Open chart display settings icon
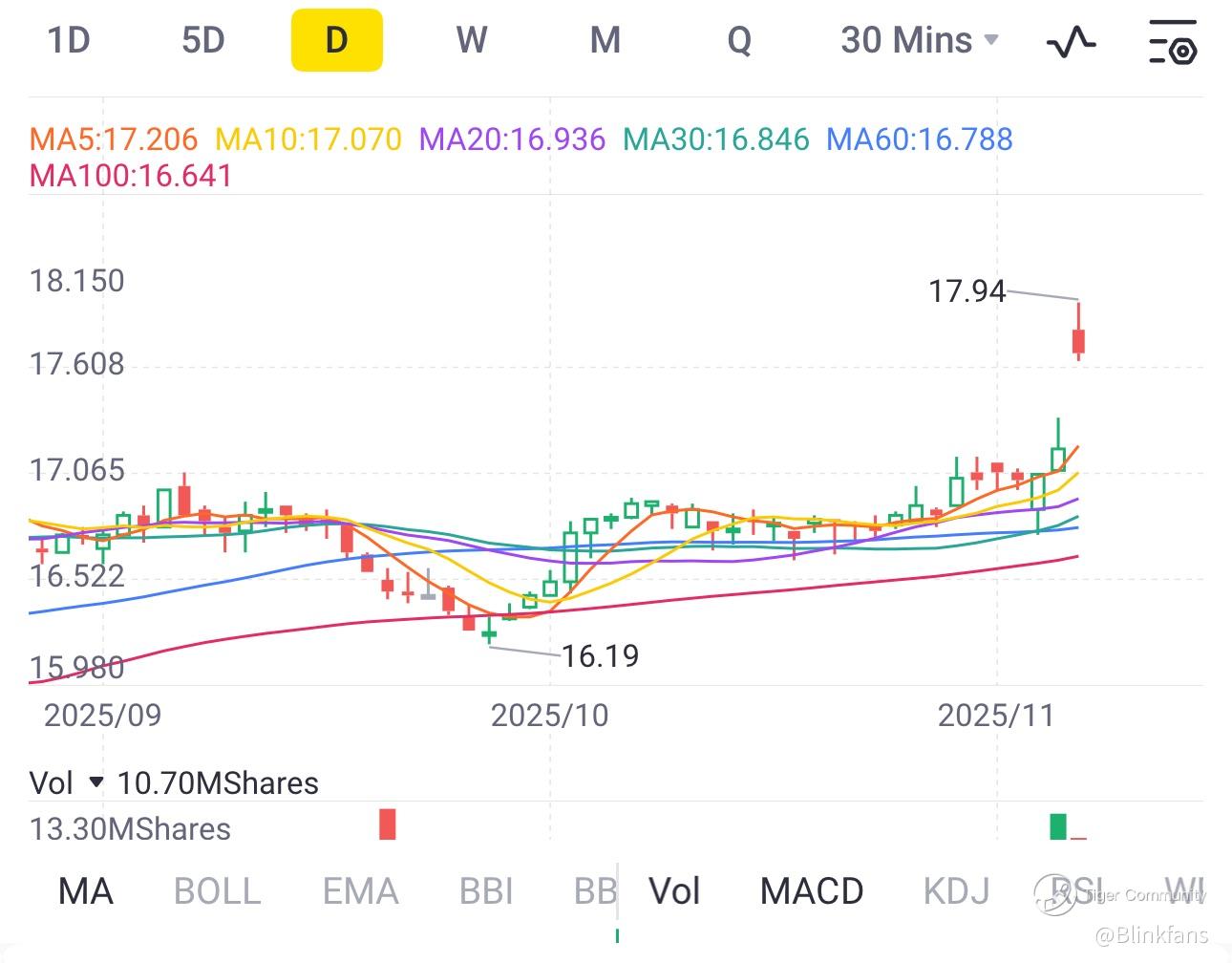 [1173, 41]
